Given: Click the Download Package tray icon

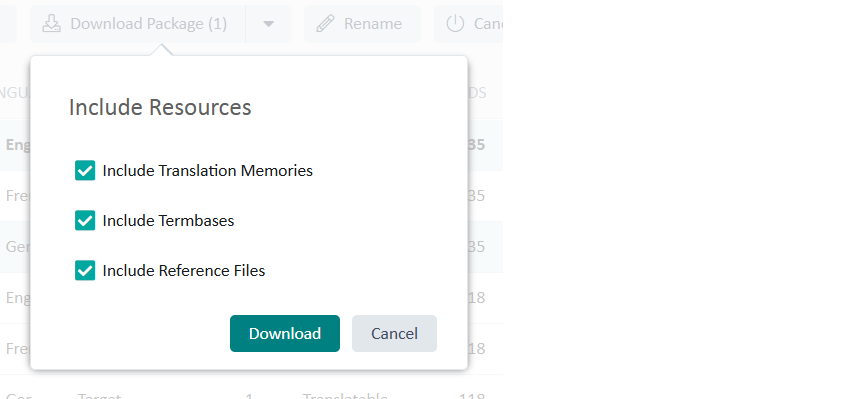Looking at the screenshot, I should [x=51, y=24].
